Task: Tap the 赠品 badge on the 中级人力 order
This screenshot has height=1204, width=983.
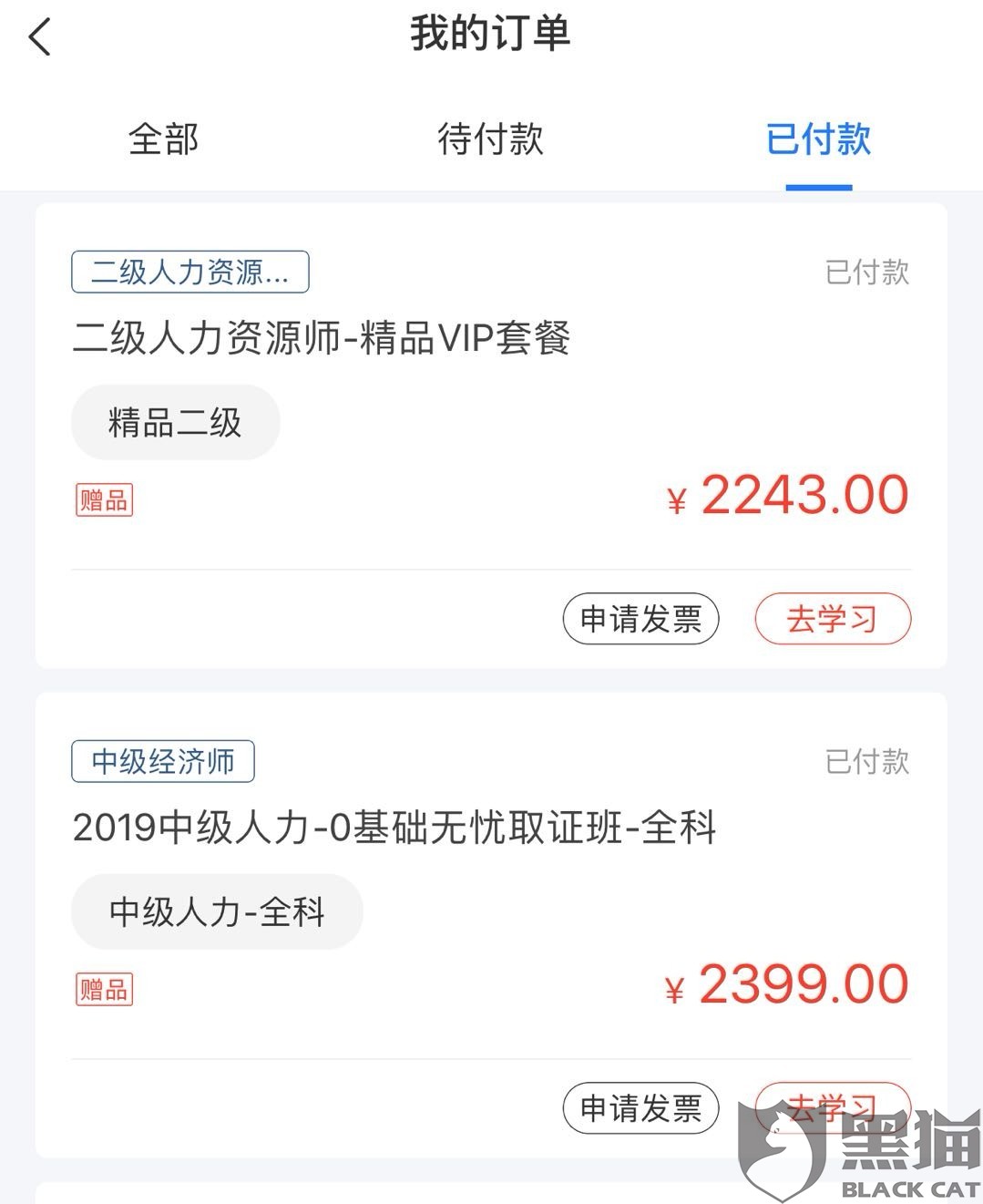Action: 104,990
